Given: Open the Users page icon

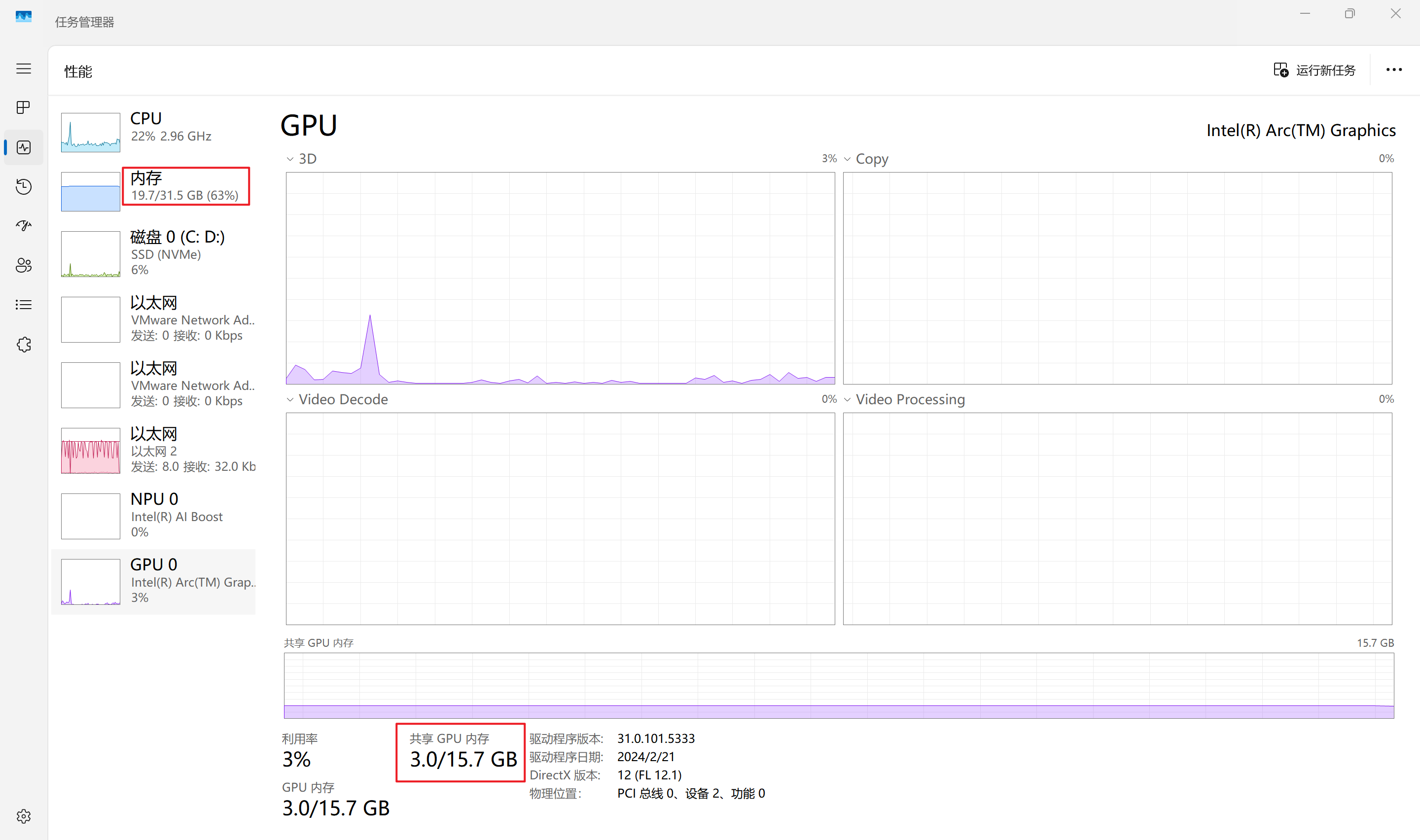Looking at the screenshot, I should click(x=23, y=266).
